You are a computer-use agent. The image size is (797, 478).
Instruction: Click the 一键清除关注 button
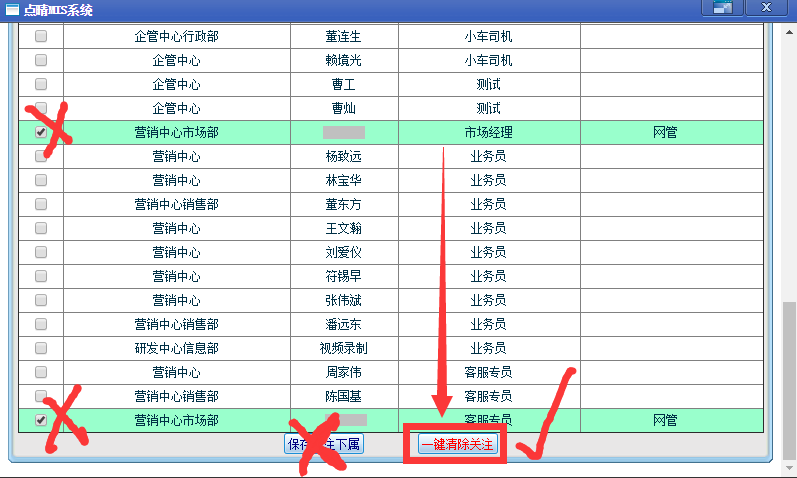pos(457,444)
